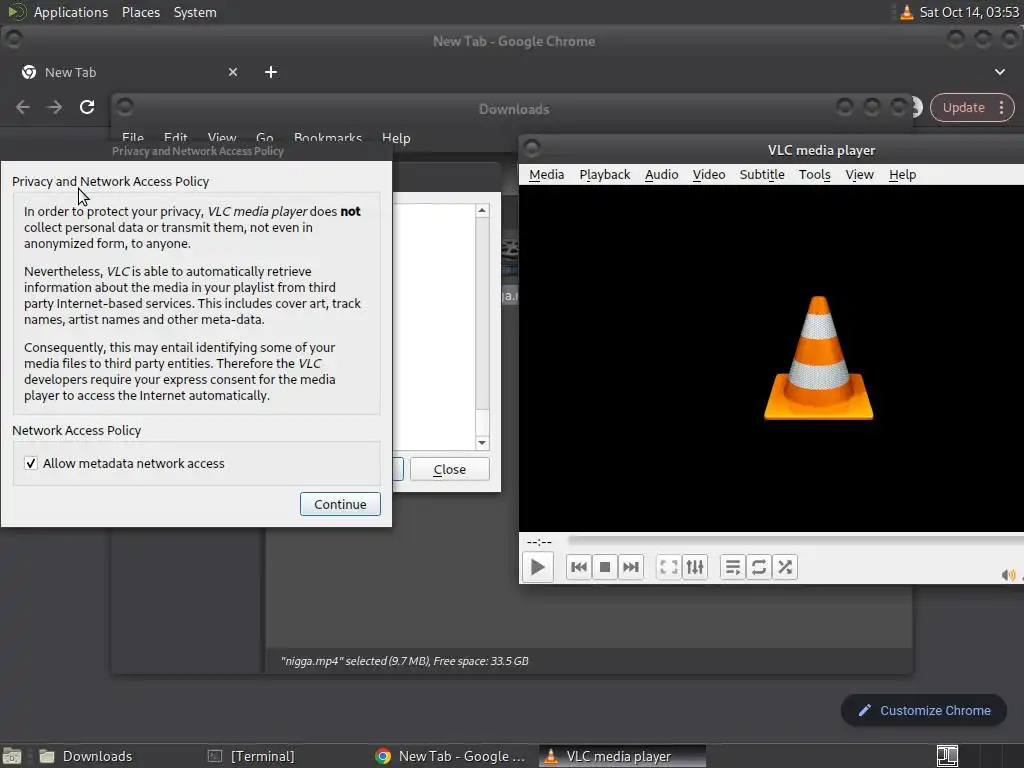Click scrollbar up arrow in dialog
This screenshot has width=1024, height=768.
point(482,210)
